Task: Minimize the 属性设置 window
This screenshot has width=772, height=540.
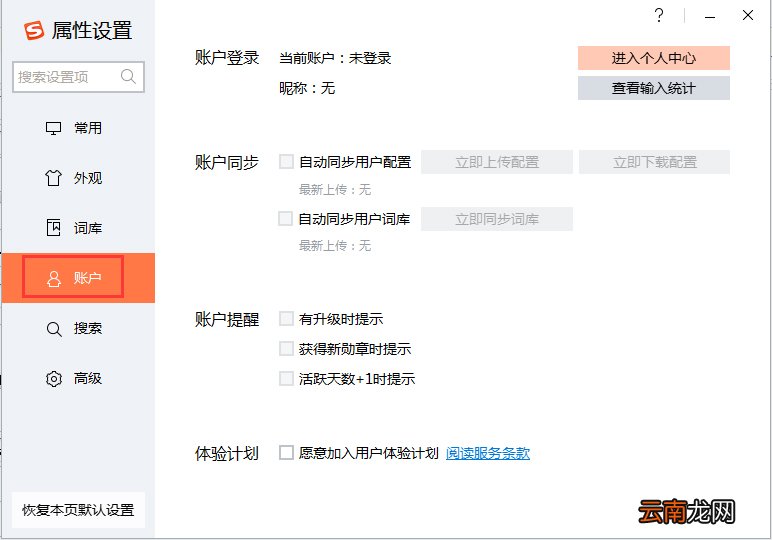Action: [x=709, y=16]
